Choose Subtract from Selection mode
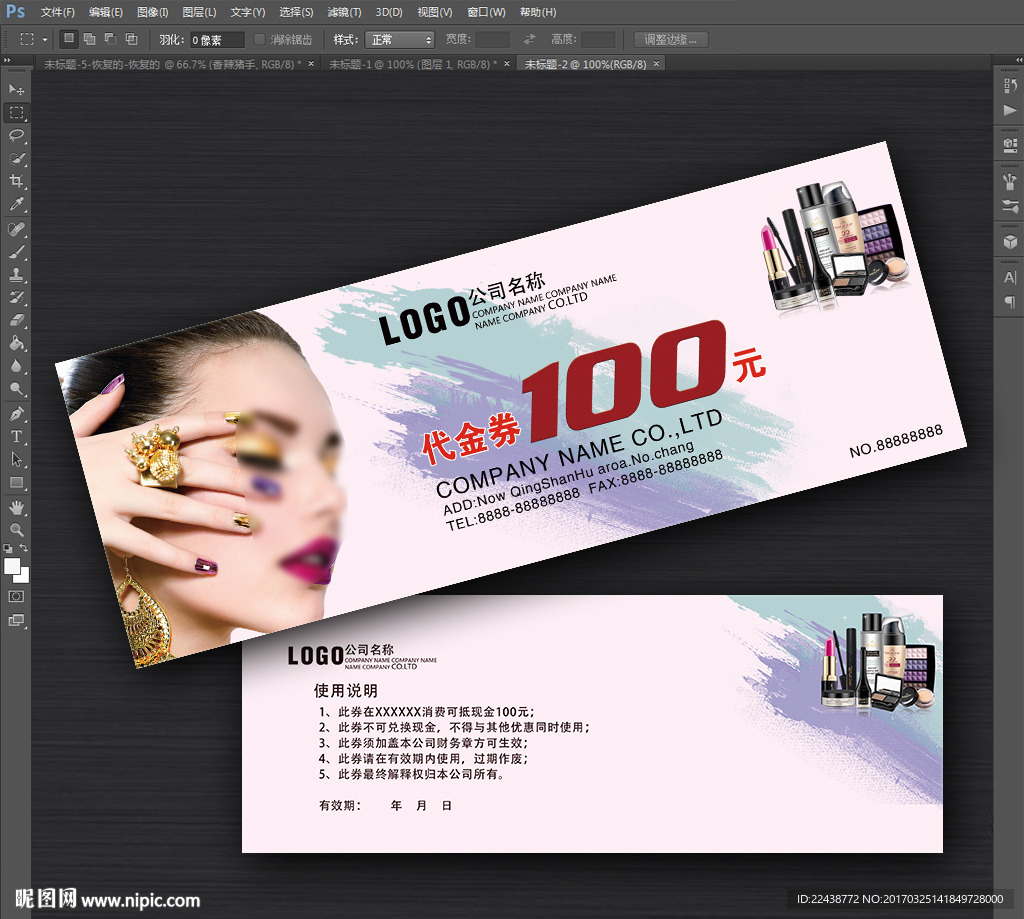Screen dimensions: 1024x919 [x=110, y=39]
